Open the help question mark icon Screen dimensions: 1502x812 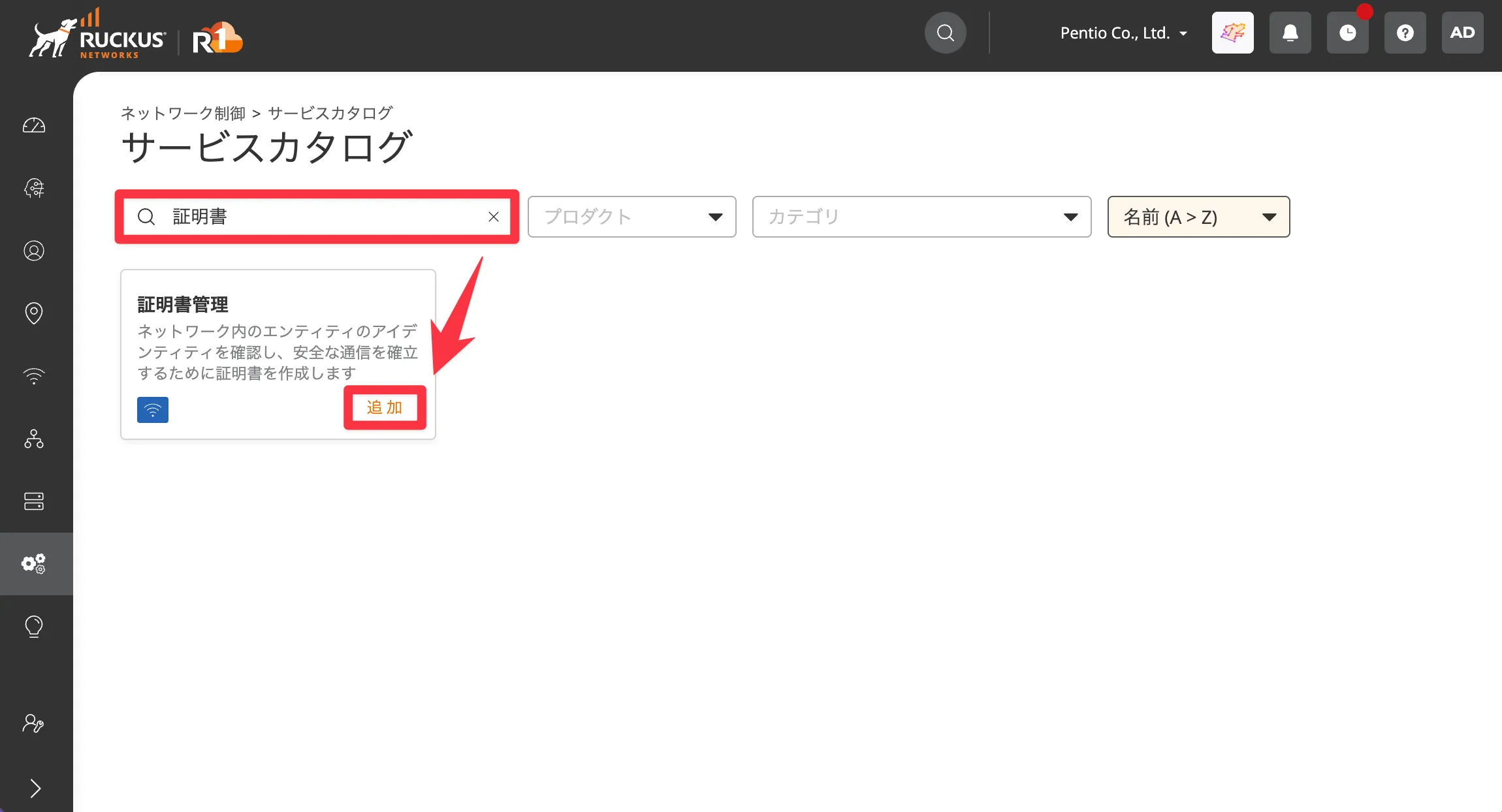1405,33
